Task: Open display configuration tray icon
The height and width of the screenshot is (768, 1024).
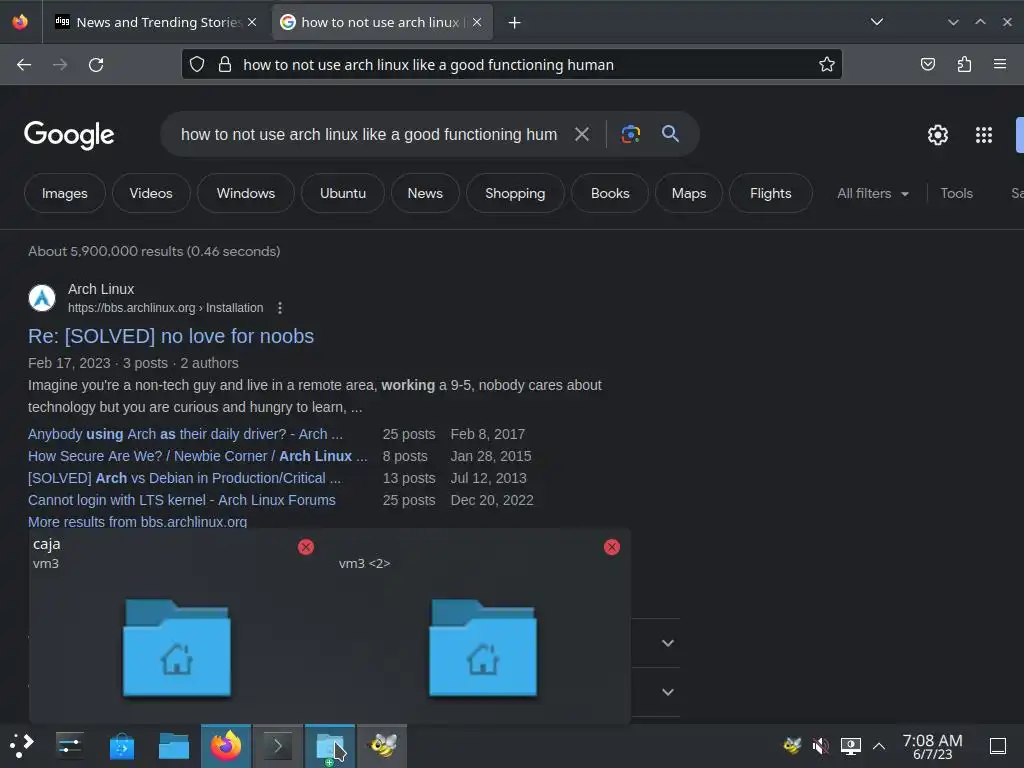Action: tap(850, 746)
